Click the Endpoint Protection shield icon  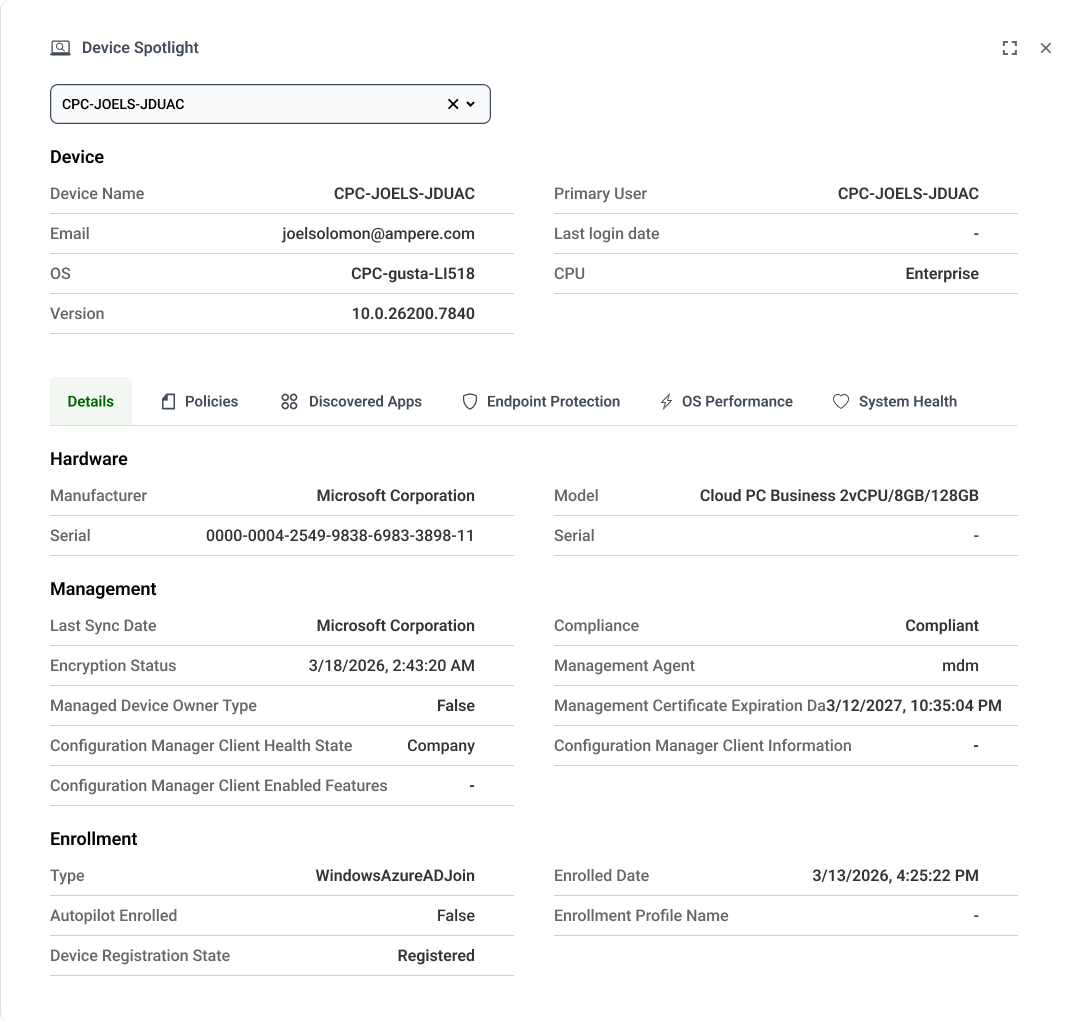(469, 401)
